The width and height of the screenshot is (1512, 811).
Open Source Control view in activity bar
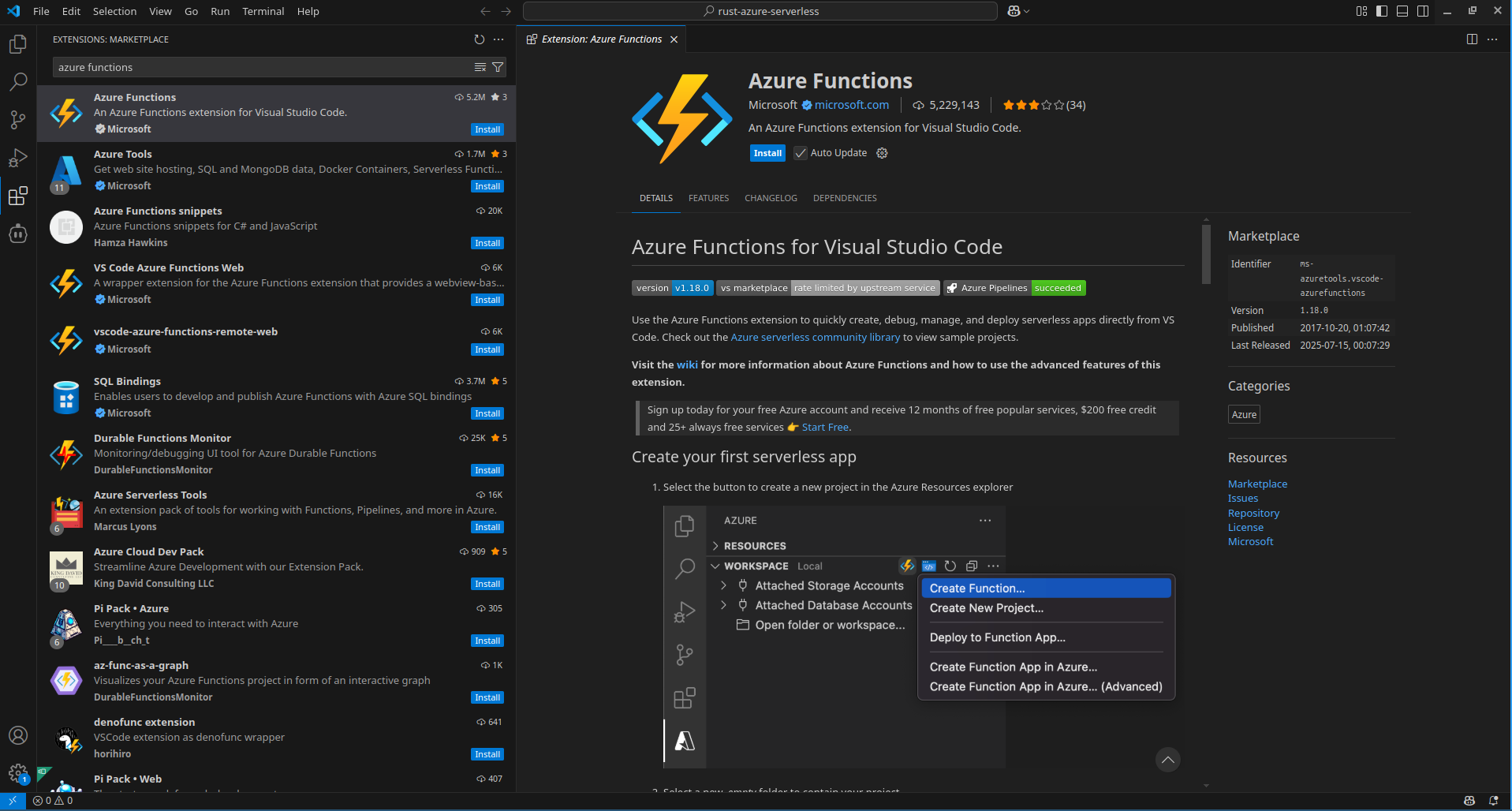coord(18,120)
